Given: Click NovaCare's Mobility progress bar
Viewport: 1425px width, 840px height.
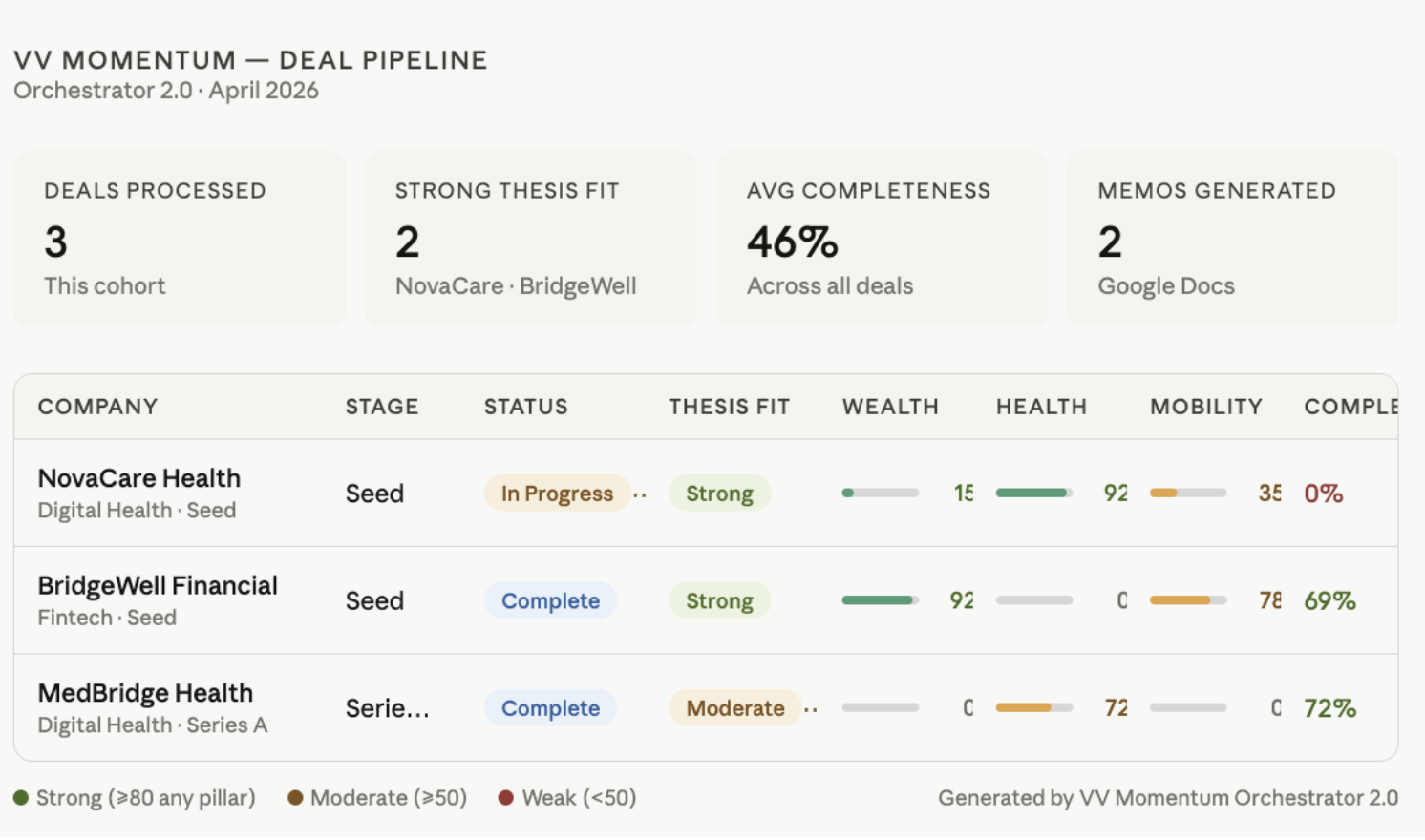Looking at the screenshot, I should [x=1189, y=493].
